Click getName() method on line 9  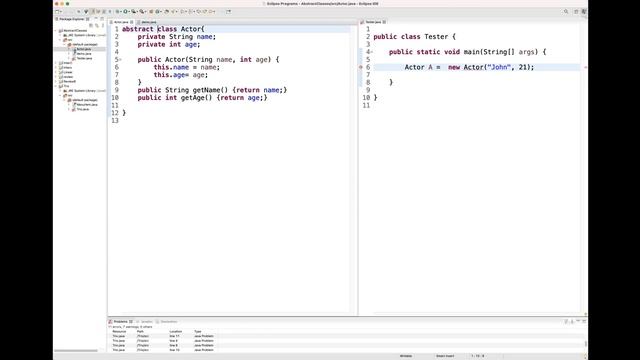coord(210,90)
